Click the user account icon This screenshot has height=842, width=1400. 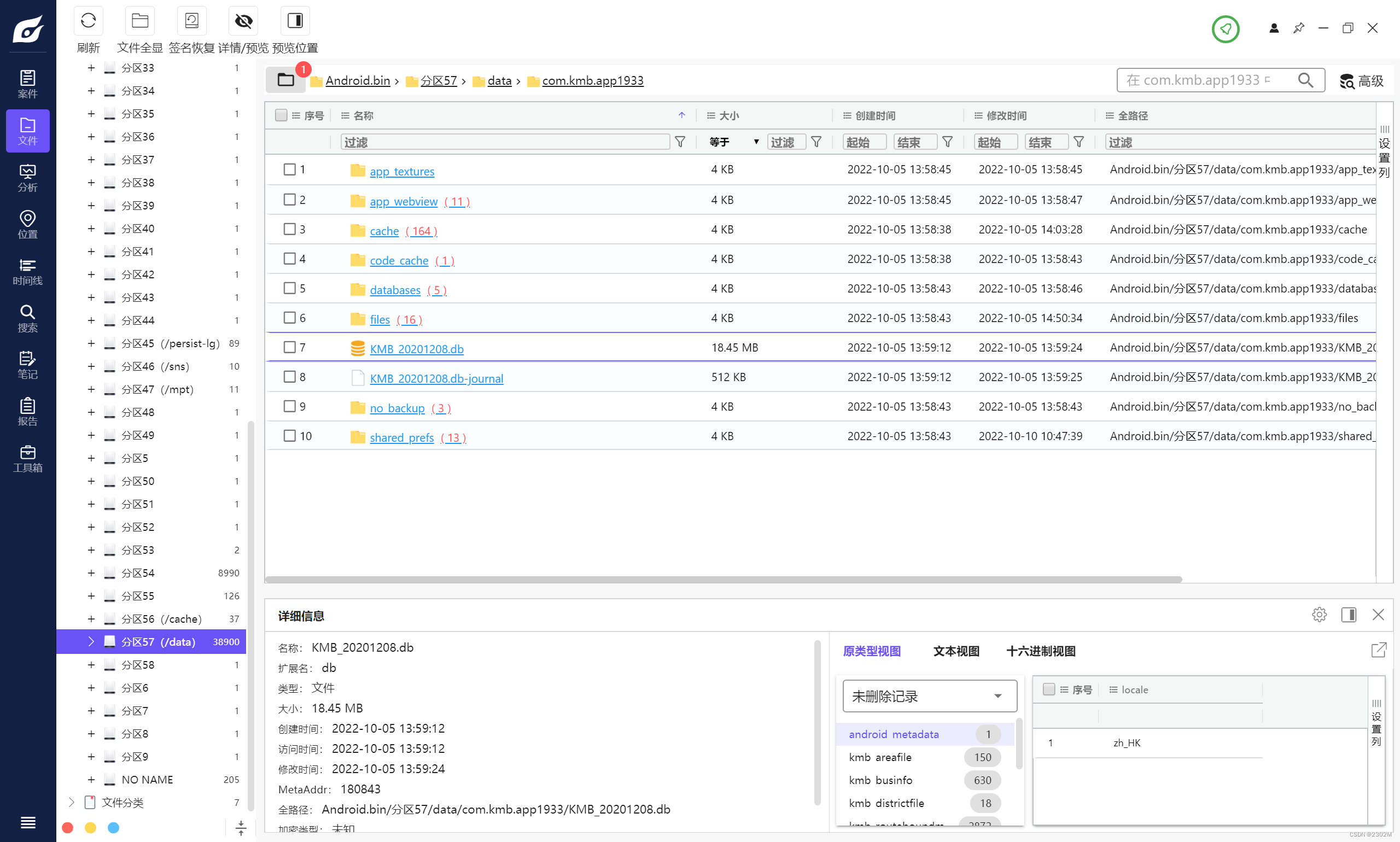pyautogui.click(x=1274, y=28)
